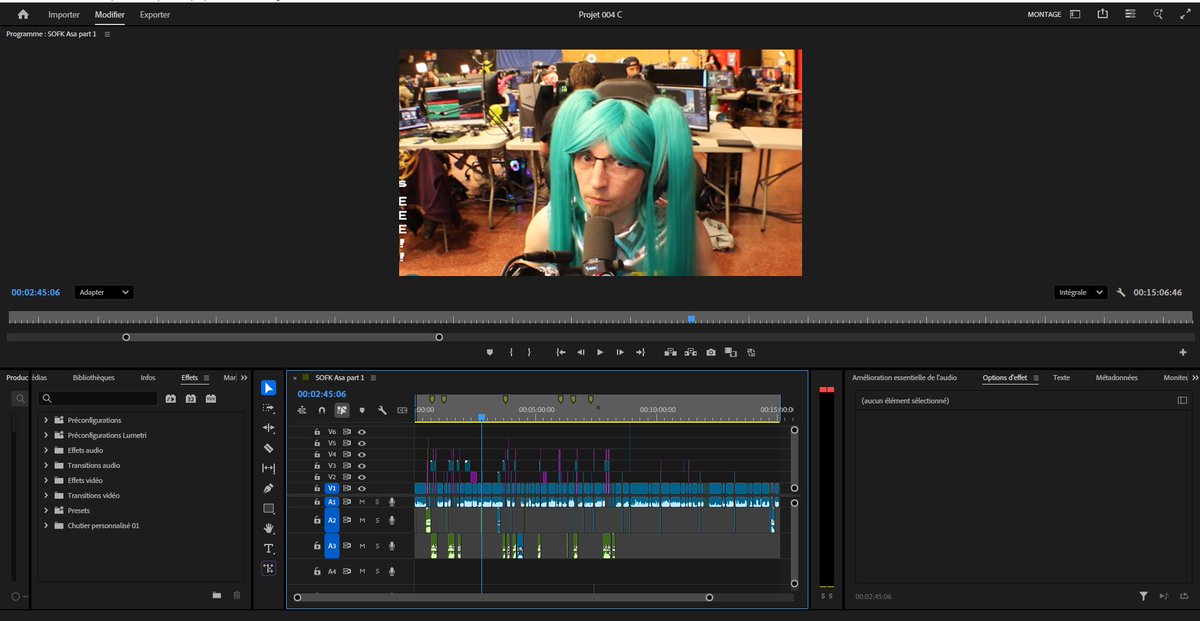Step forward one frame

pyautogui.click(x=620, y=352)
